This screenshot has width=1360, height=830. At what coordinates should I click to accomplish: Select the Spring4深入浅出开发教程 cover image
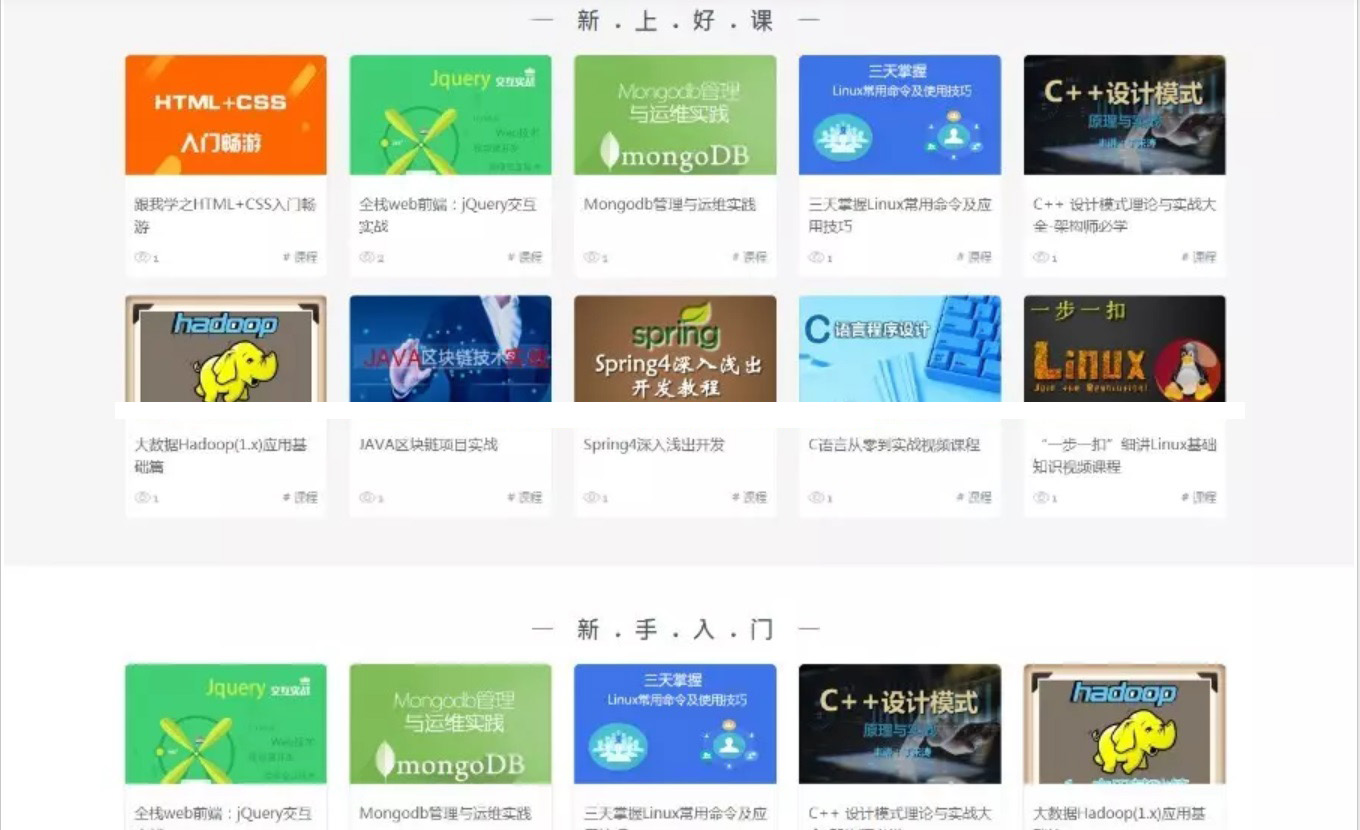tap(675, 348)
